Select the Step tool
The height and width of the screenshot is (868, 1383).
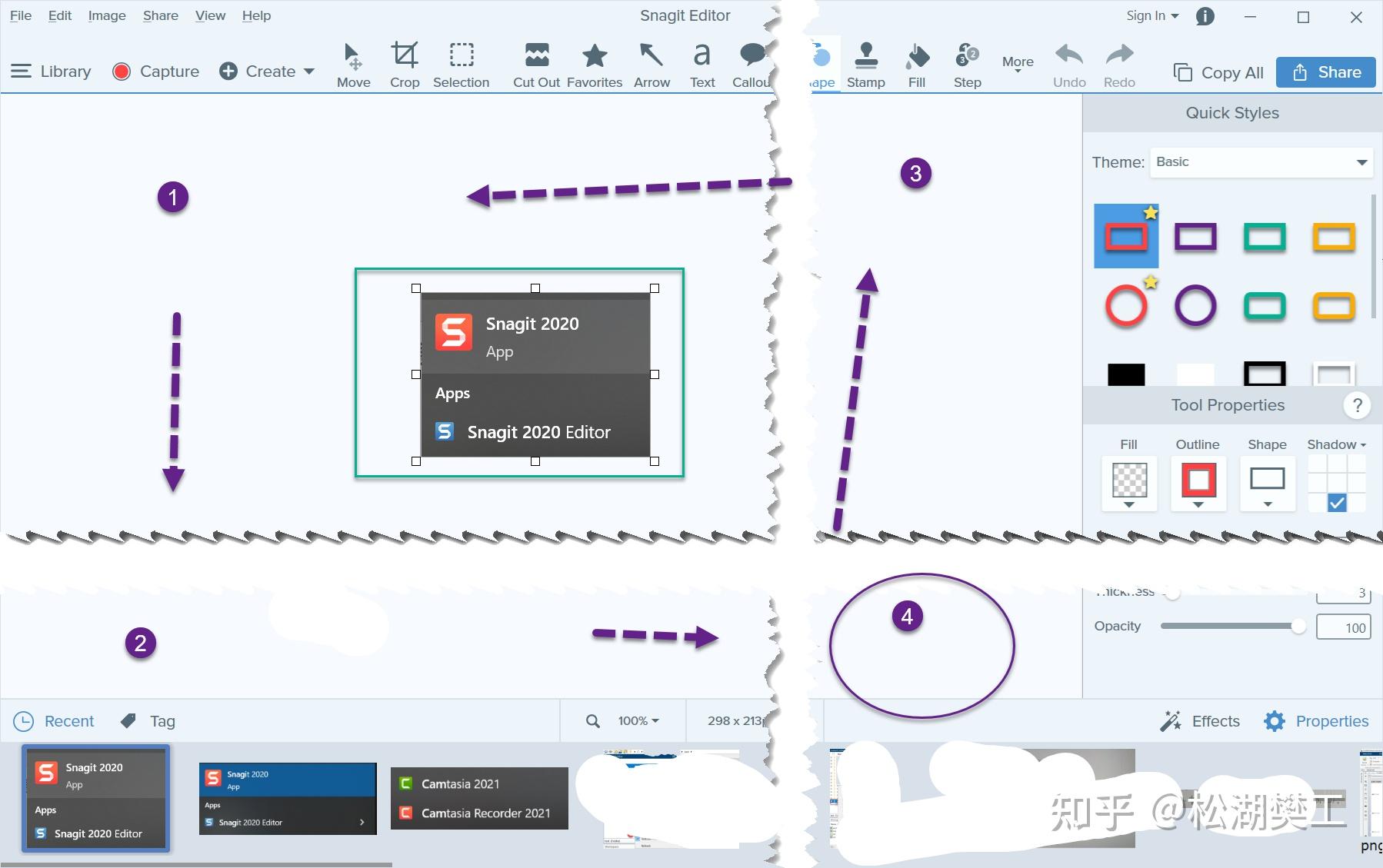coord(968,65)
